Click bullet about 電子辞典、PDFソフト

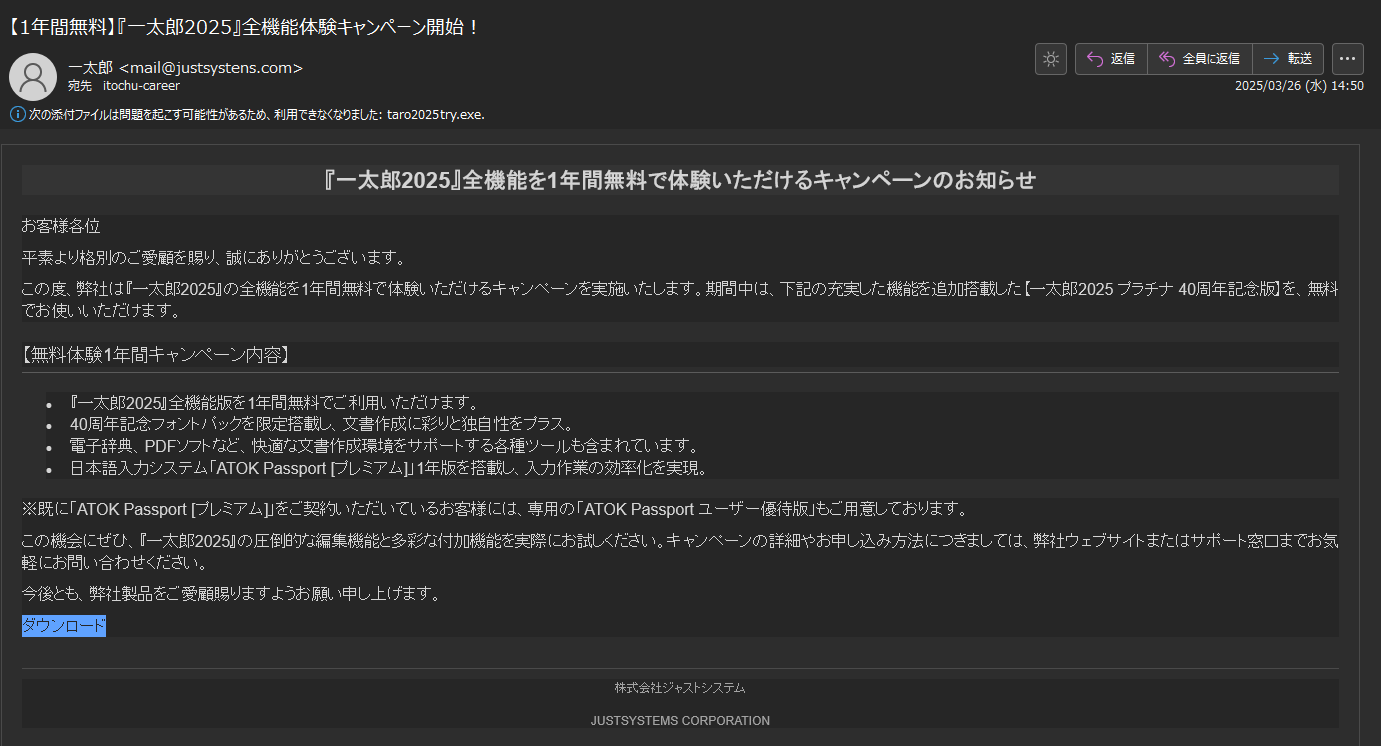coord(383,445)
